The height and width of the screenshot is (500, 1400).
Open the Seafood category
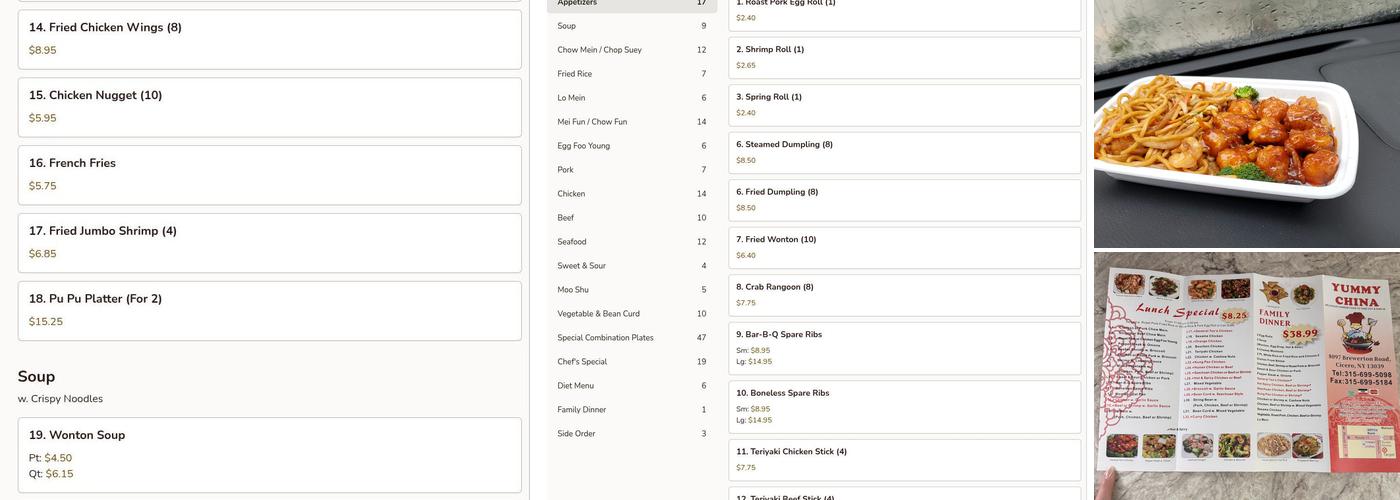pyautogui.click(x=631, y=242)
